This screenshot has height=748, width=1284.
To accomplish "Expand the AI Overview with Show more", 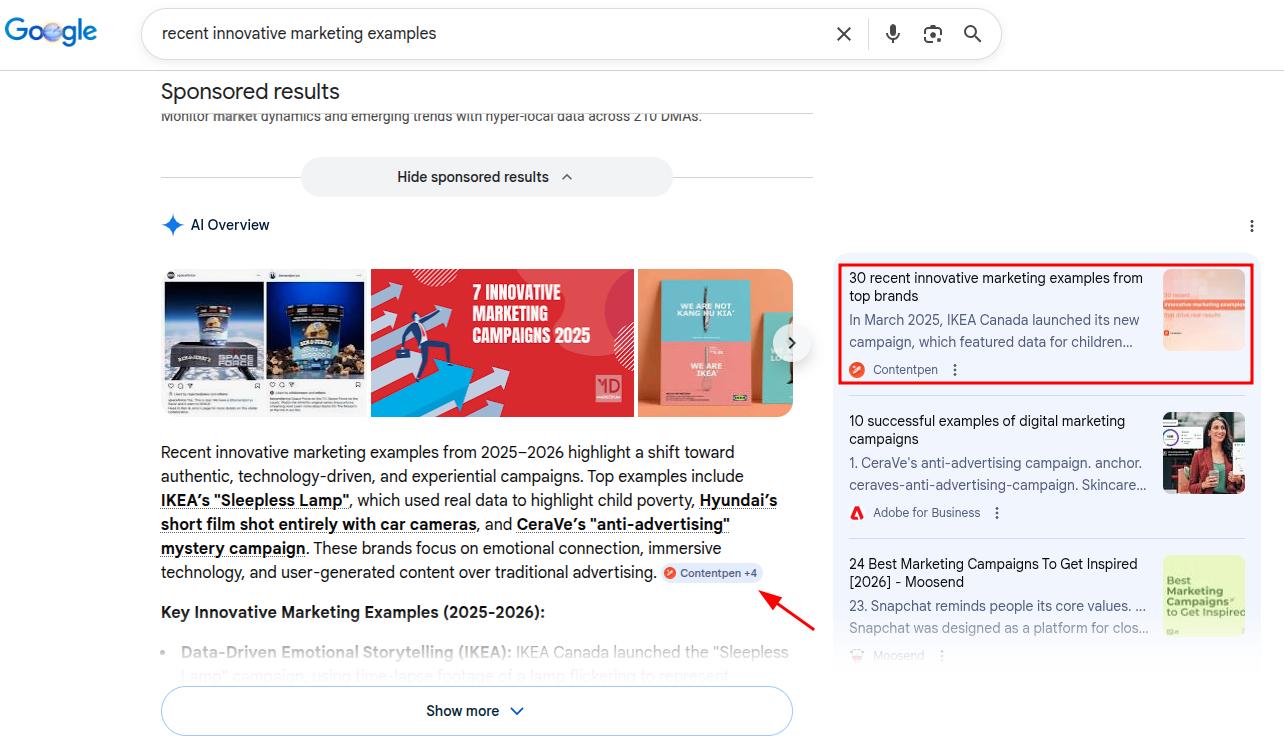I will pyautogui.click(x=476, y=710).
